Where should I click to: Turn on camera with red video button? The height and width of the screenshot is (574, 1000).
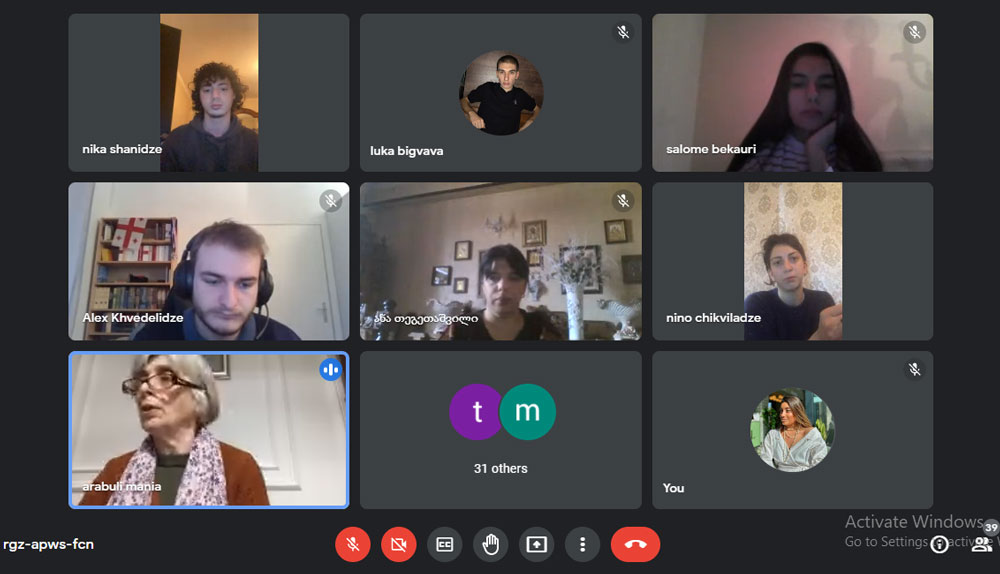coord(399,544)
